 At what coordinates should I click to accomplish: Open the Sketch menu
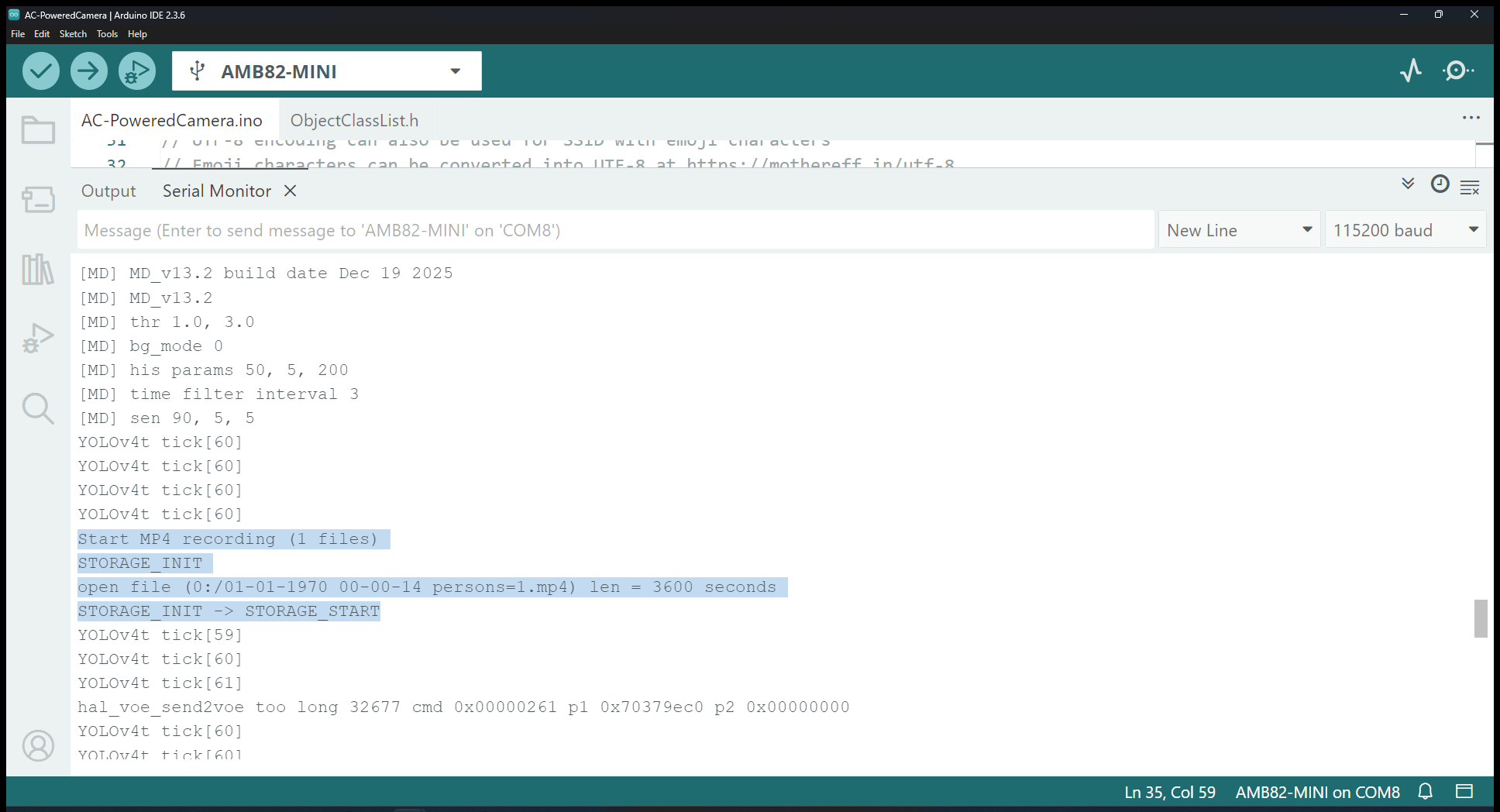(73, 34)
